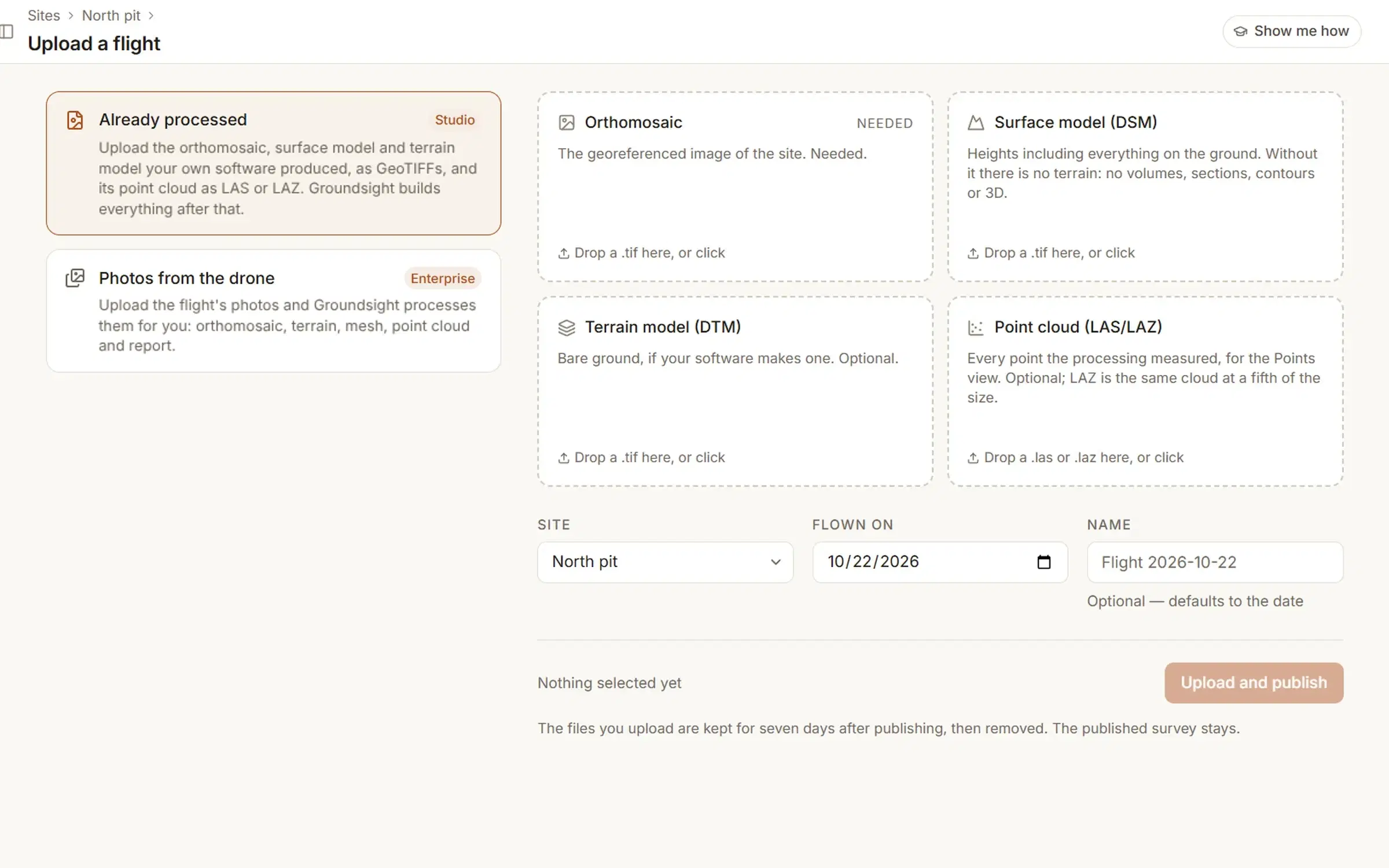Click the upload arrow icon under Surface model

coord(973,253)
